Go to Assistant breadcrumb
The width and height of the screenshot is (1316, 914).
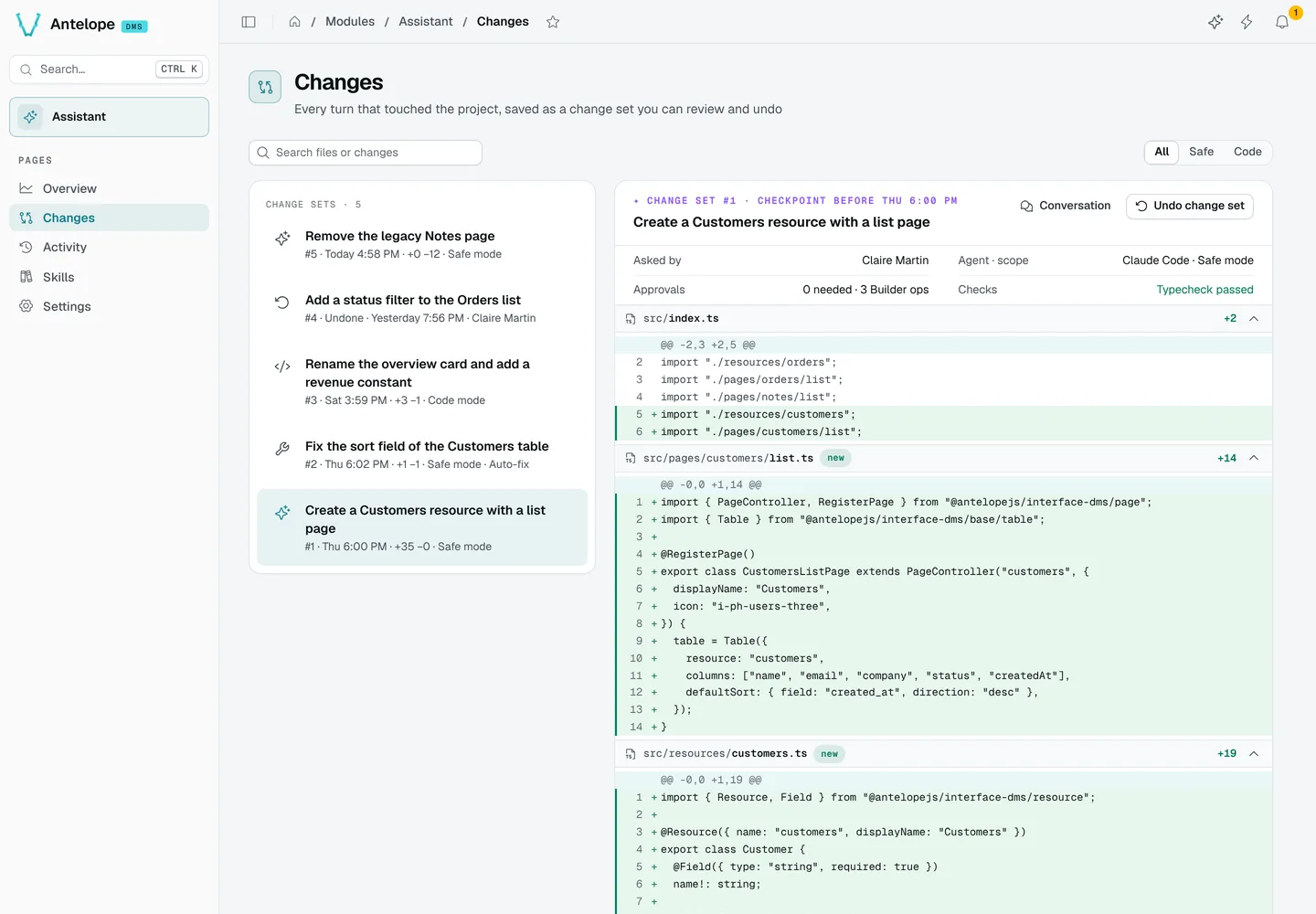425,22
